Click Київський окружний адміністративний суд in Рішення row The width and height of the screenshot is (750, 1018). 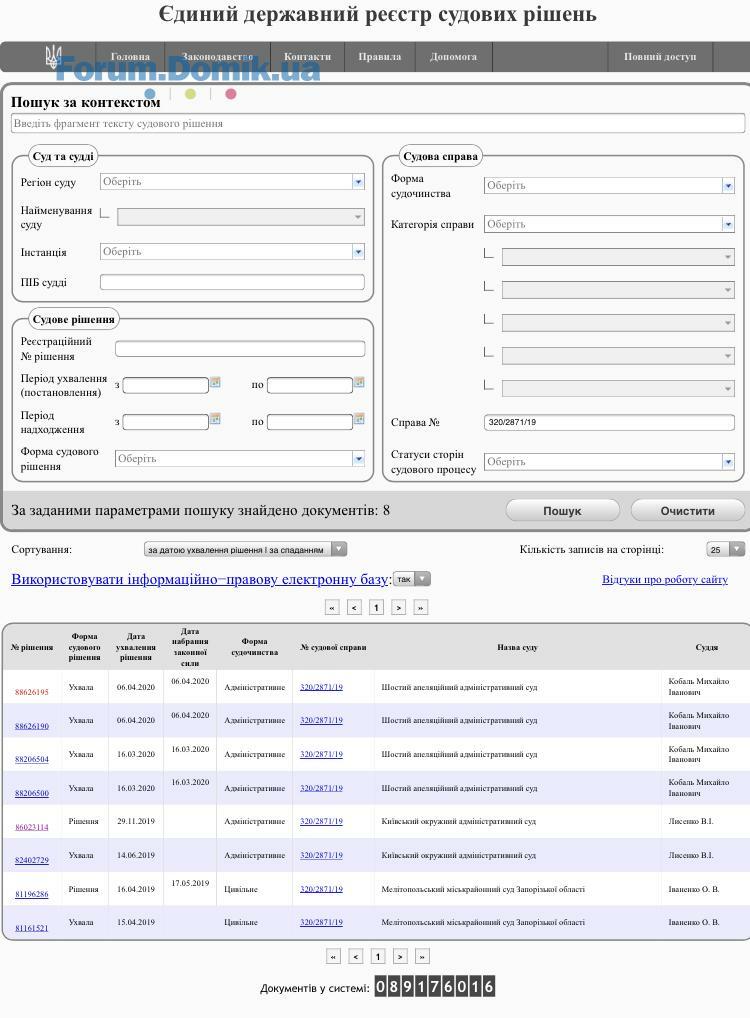coord(458,821)
